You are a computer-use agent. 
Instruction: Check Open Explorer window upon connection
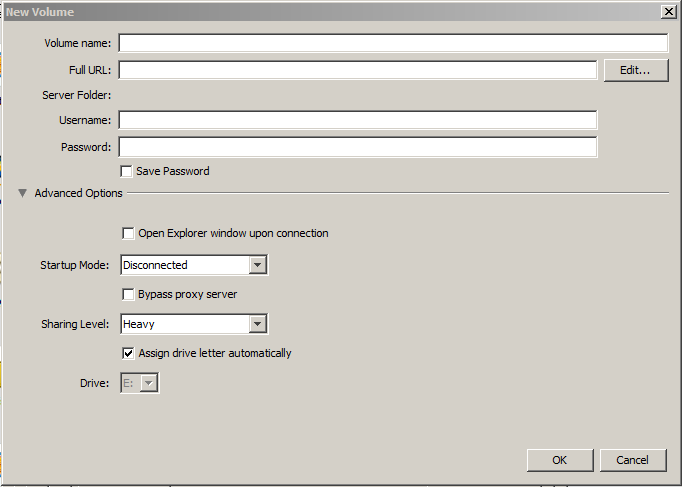[x=128, y=233]
